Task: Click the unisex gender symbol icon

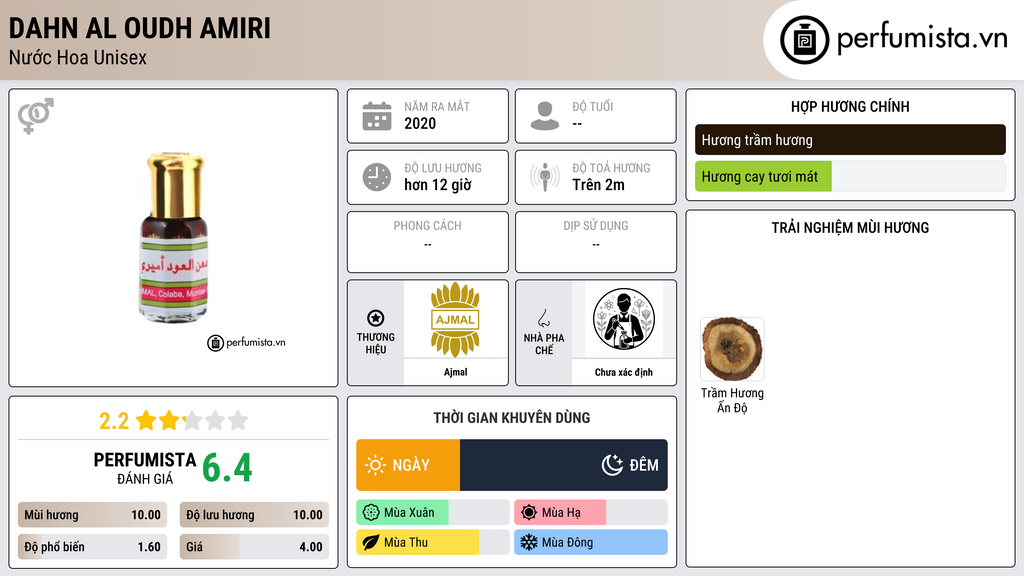Action: tap(36, 116)
